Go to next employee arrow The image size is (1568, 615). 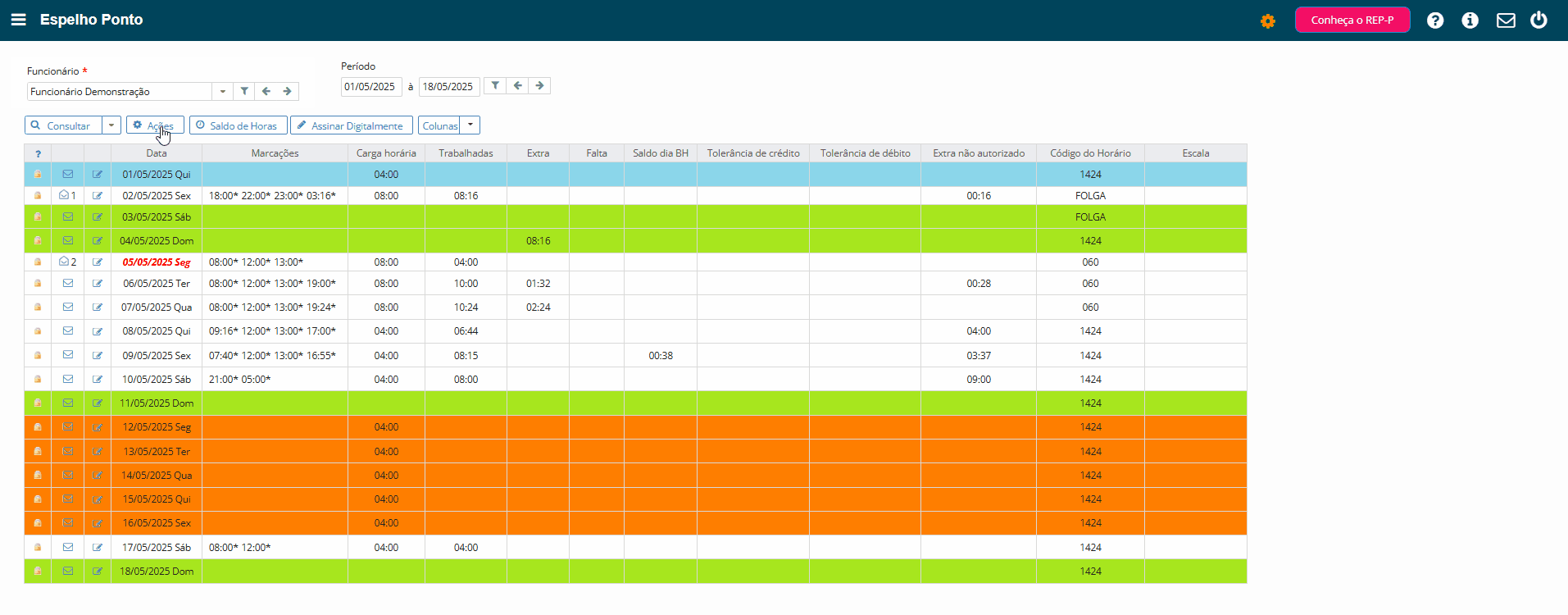288,91
